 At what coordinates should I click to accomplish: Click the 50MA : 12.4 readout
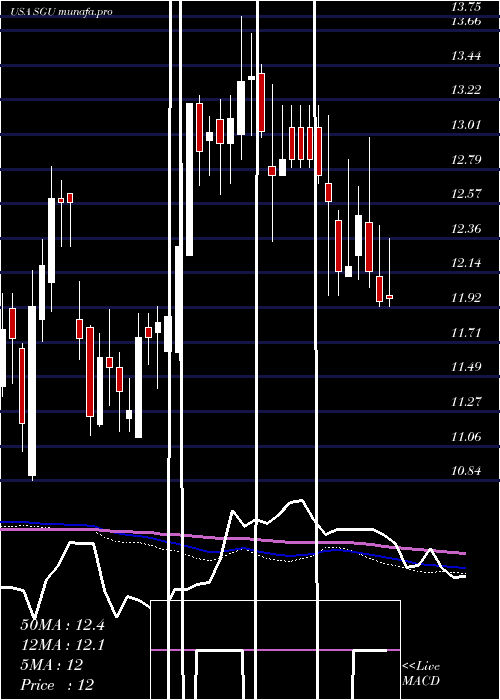(x=62, y=625)
